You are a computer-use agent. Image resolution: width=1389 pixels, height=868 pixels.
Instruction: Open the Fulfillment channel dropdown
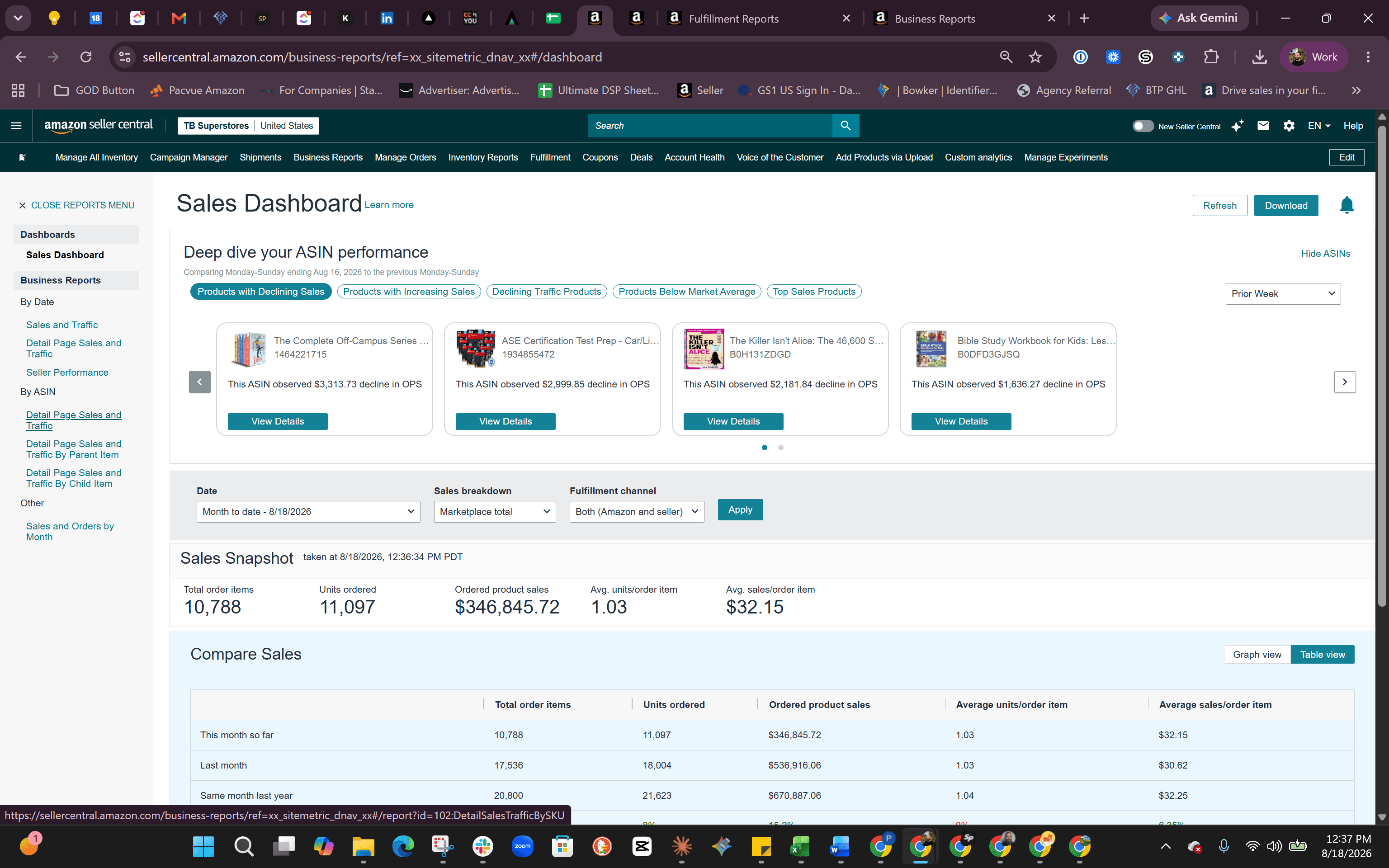[637, 511]
